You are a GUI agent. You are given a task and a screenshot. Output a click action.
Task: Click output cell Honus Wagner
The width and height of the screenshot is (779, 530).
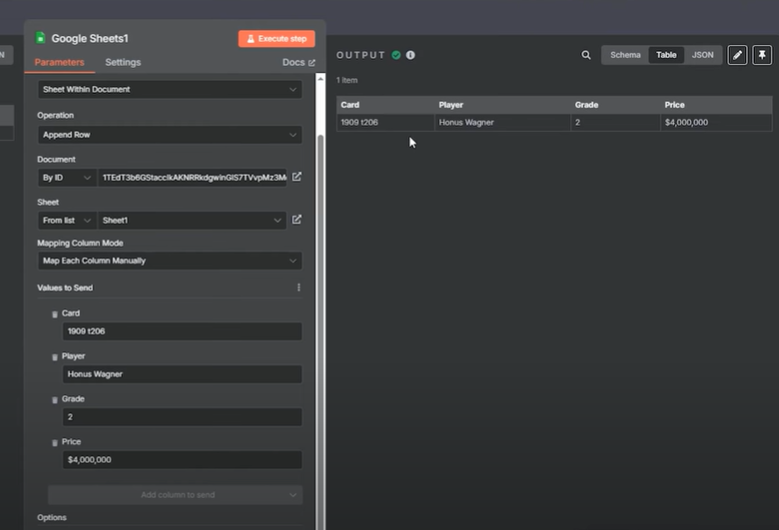pyautogui.click(x=502, y=123)
